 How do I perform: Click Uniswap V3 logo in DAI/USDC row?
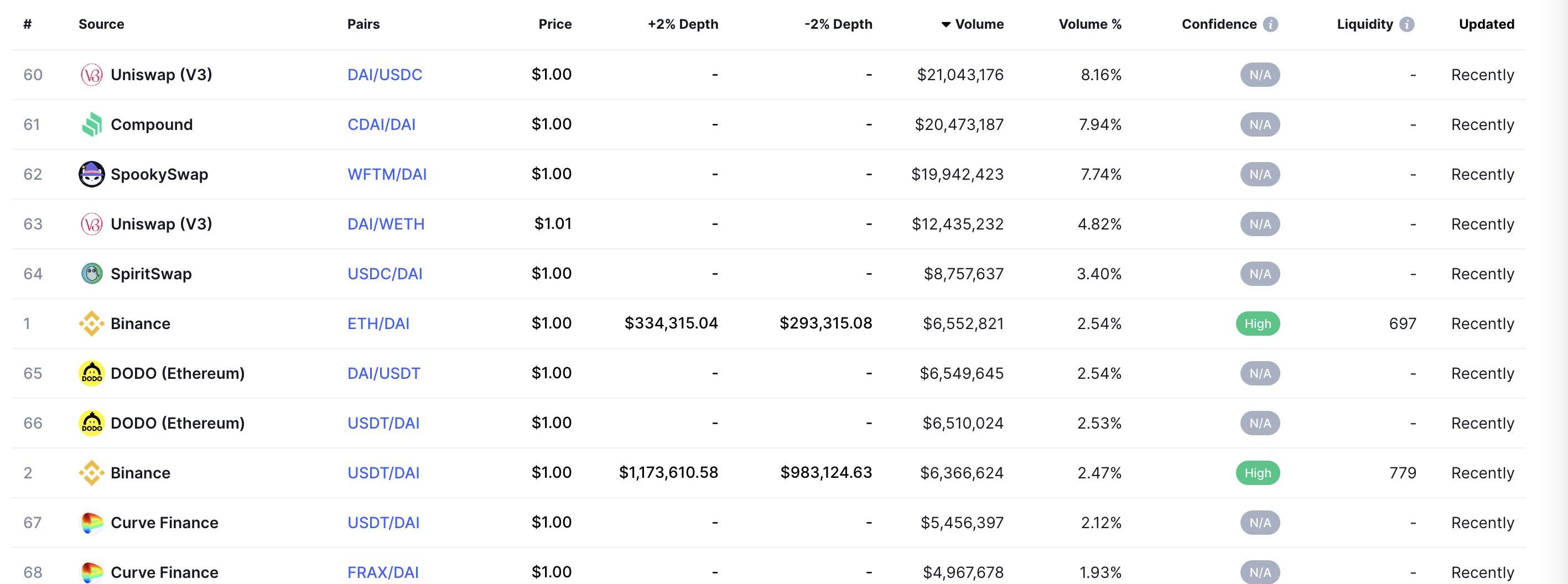coord(92,75)
